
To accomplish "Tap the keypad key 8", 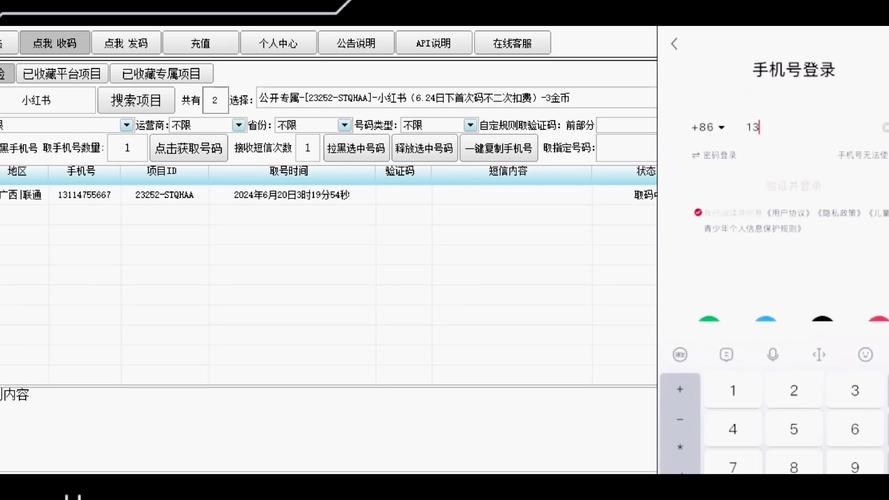I will [794, 464].
